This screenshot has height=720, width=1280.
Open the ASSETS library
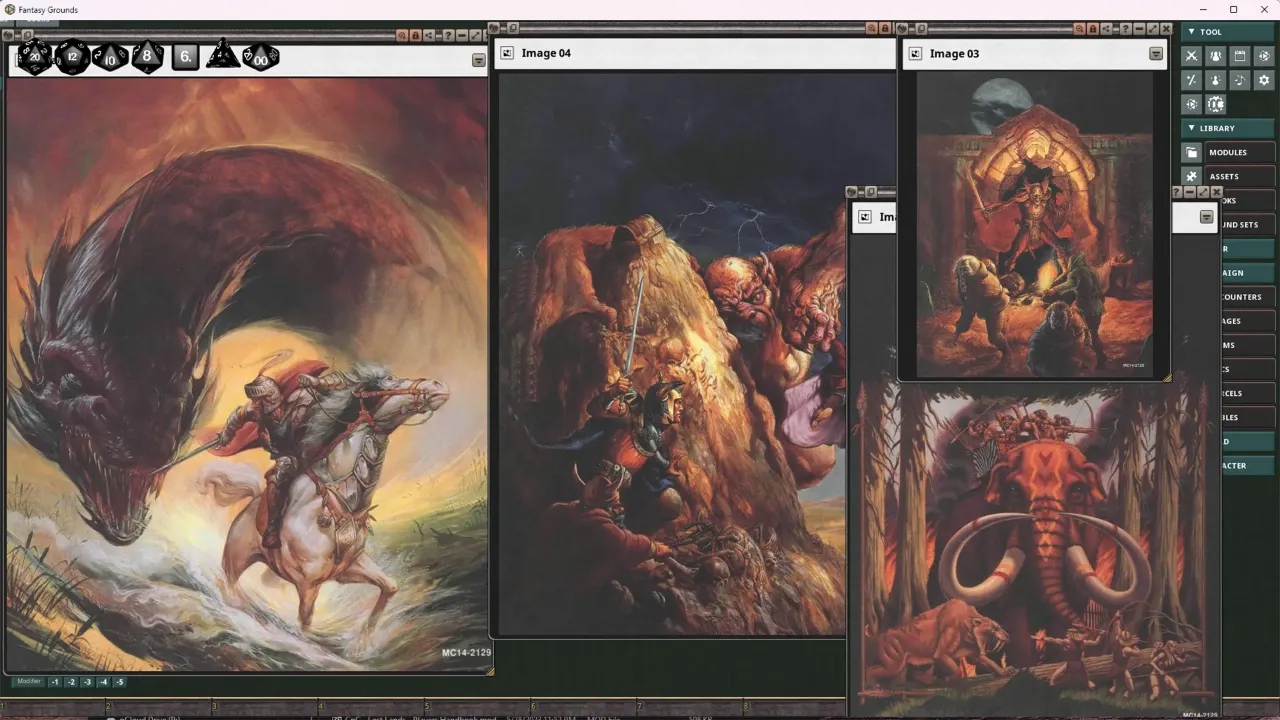(x=1240, y=176)
